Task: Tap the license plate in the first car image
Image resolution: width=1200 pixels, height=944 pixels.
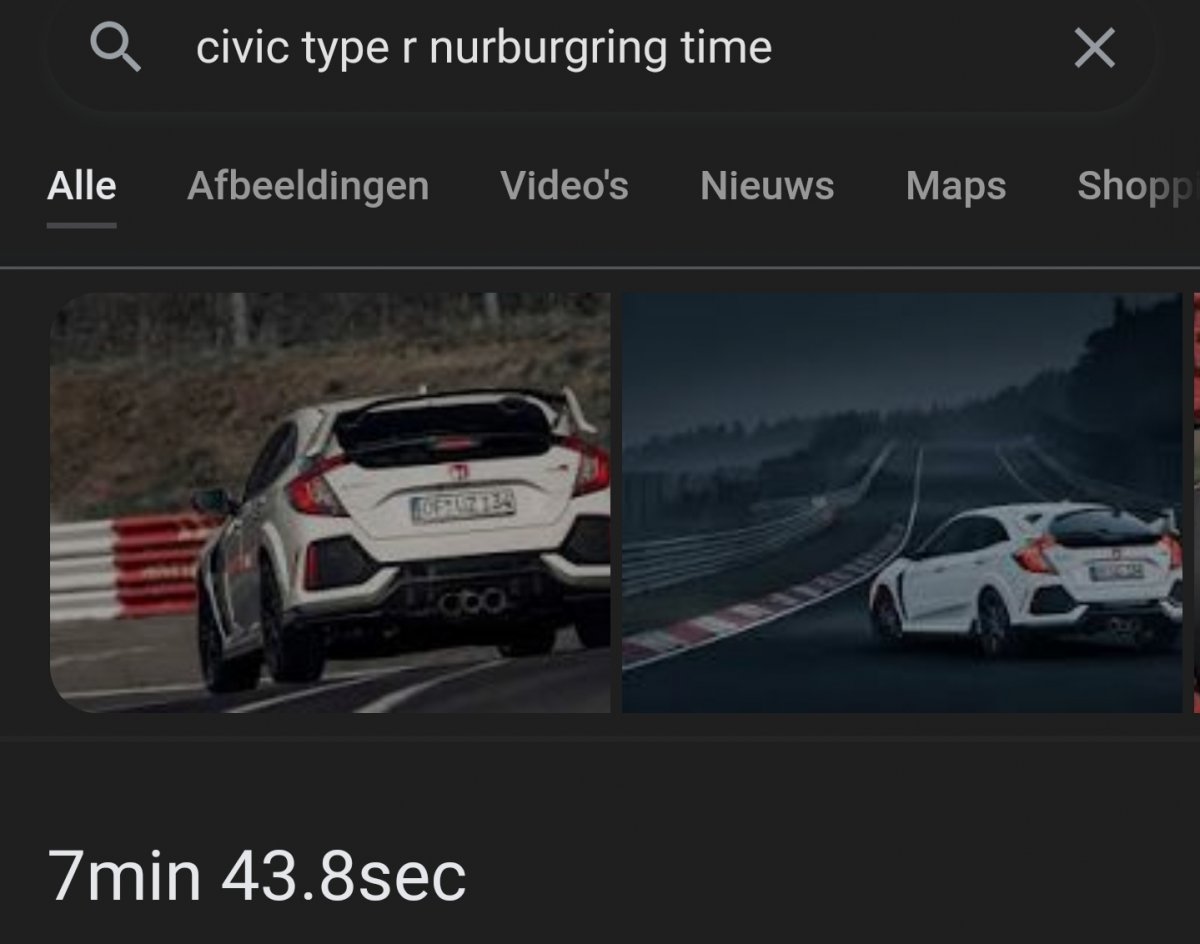Action: 462,505
